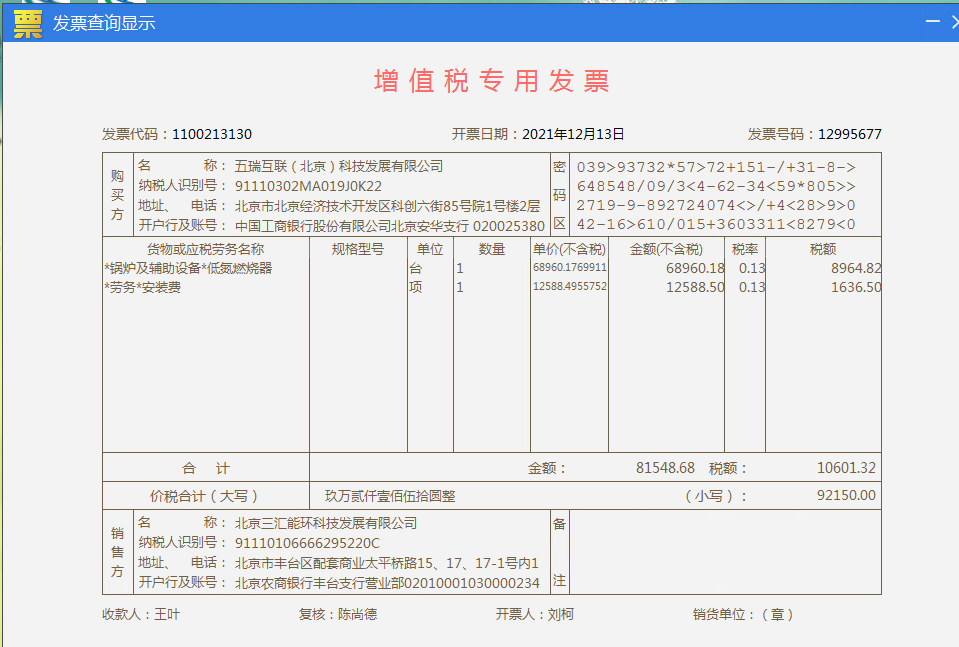Screen dimensions: 959x647
Task: Click the 密码区 cipher text block
Action: pyautogui.click(x=715, y=195)
